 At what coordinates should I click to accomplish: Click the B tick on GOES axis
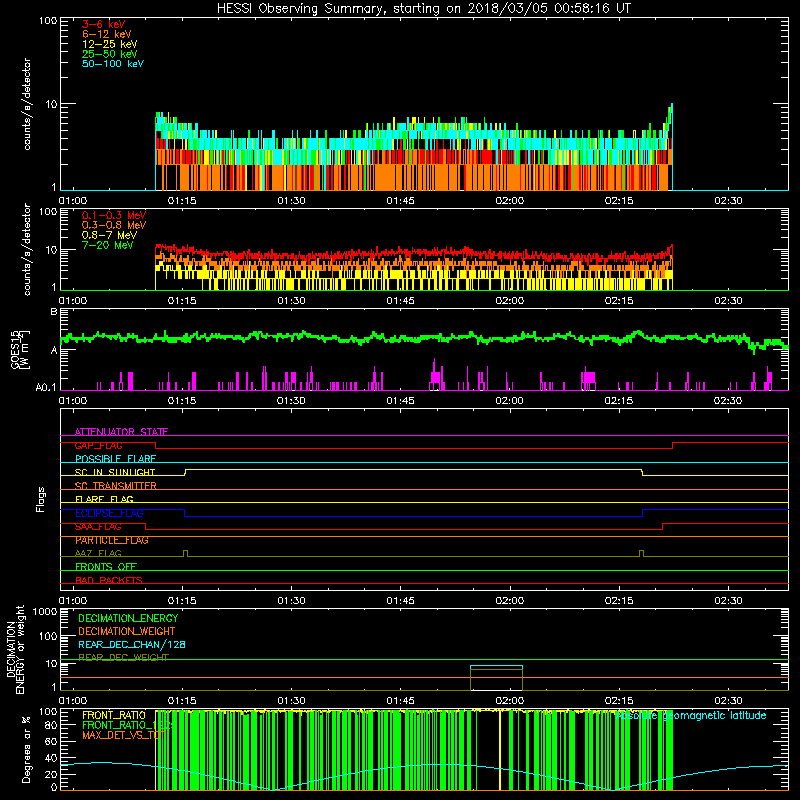click(x=54, y=312)
